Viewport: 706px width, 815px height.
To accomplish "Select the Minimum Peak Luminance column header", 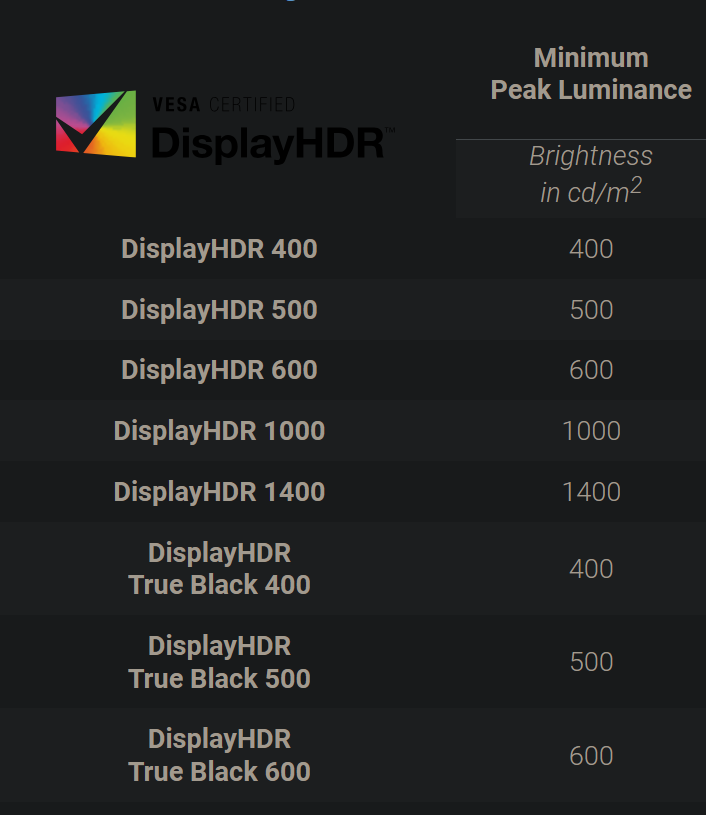I will pyautogui.click(x=591, y=73).
